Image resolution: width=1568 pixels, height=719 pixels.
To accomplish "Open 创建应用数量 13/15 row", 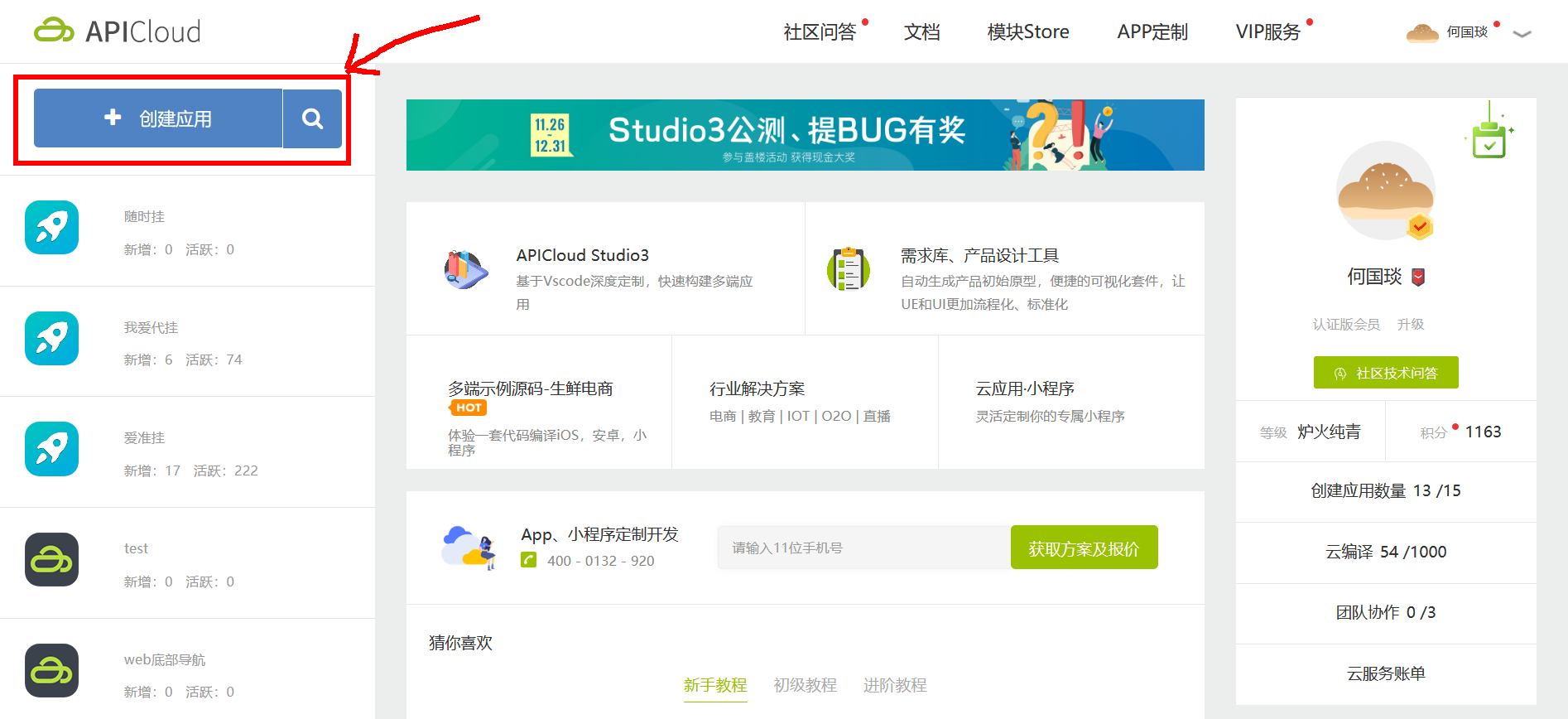I will click(x=1386, y=491).
